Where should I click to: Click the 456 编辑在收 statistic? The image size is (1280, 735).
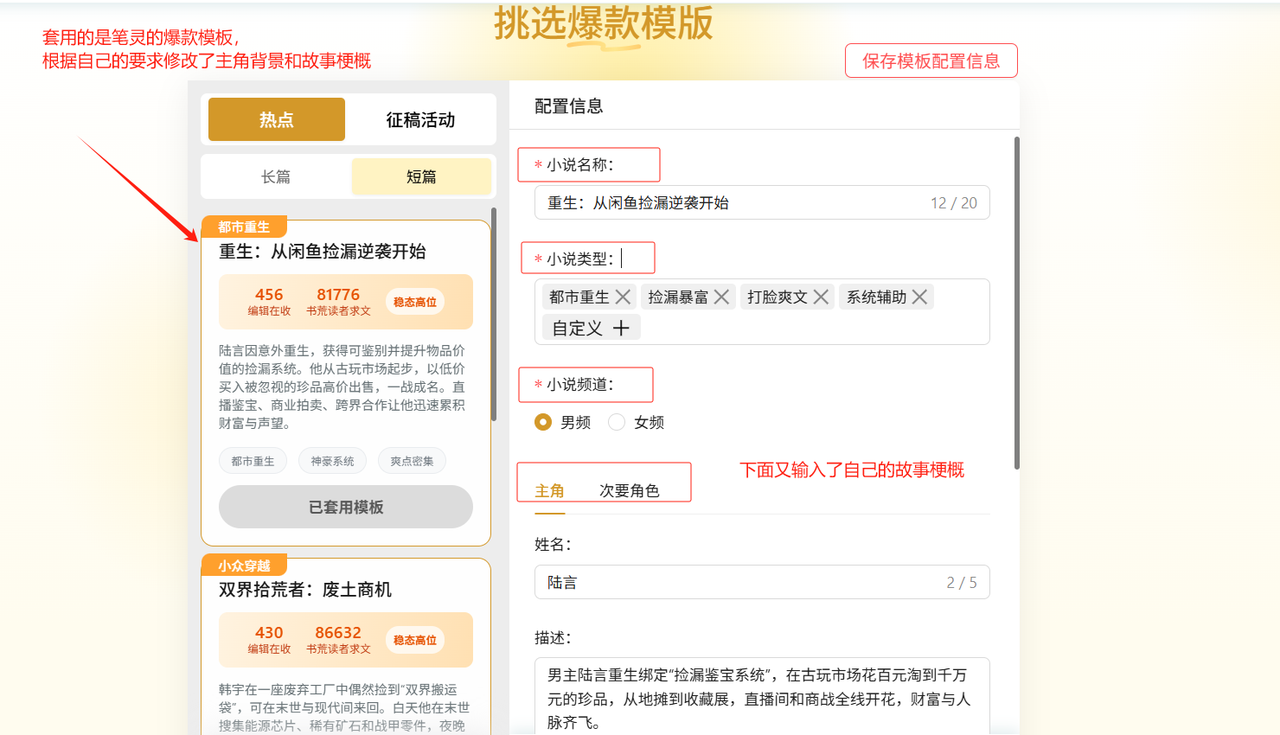point(269,302)
